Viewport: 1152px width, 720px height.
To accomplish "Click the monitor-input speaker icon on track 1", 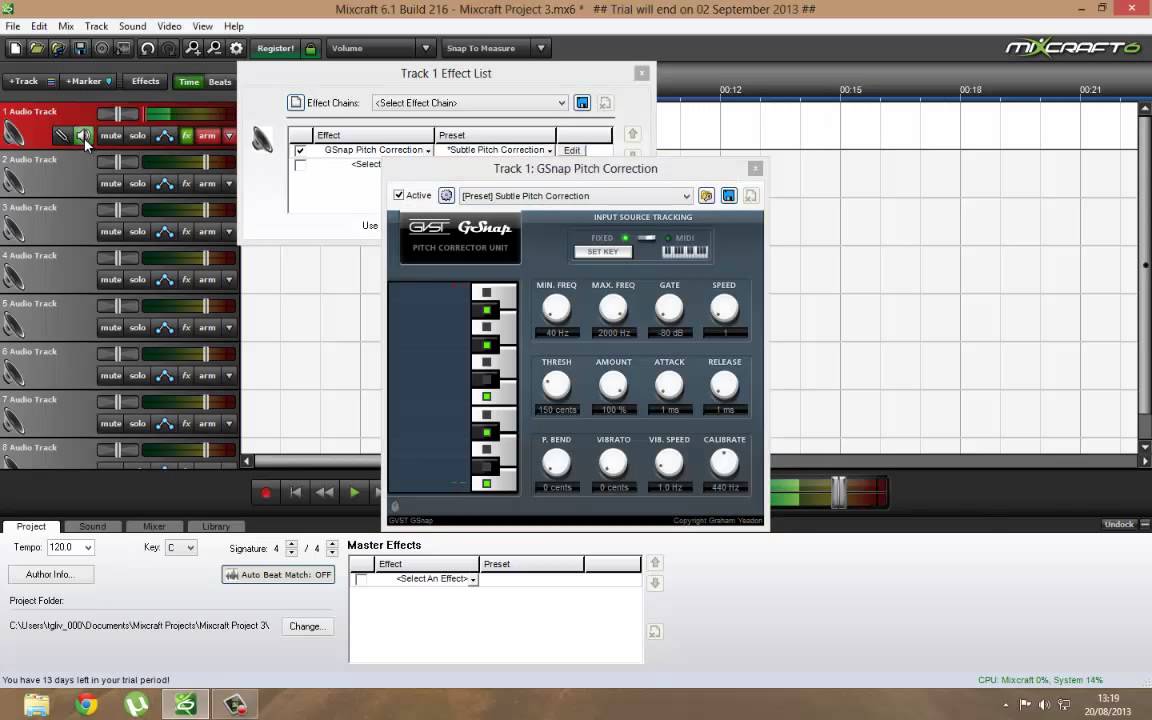I will pos(84,135).
